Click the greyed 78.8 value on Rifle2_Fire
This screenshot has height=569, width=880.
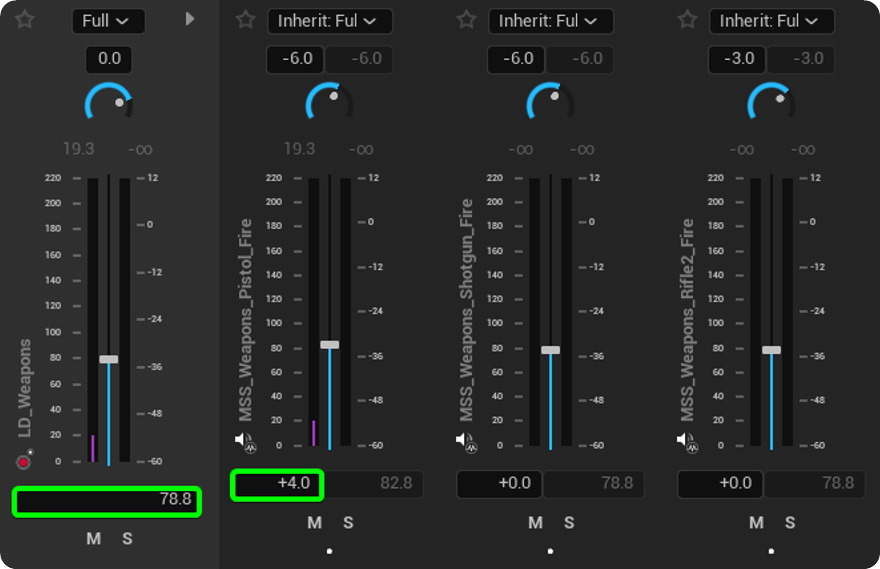815,484
